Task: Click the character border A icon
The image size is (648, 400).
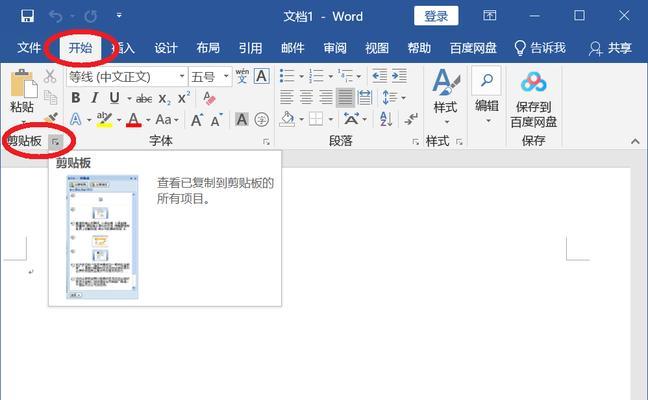Action: pyautogui.click(x=262, y=76)
